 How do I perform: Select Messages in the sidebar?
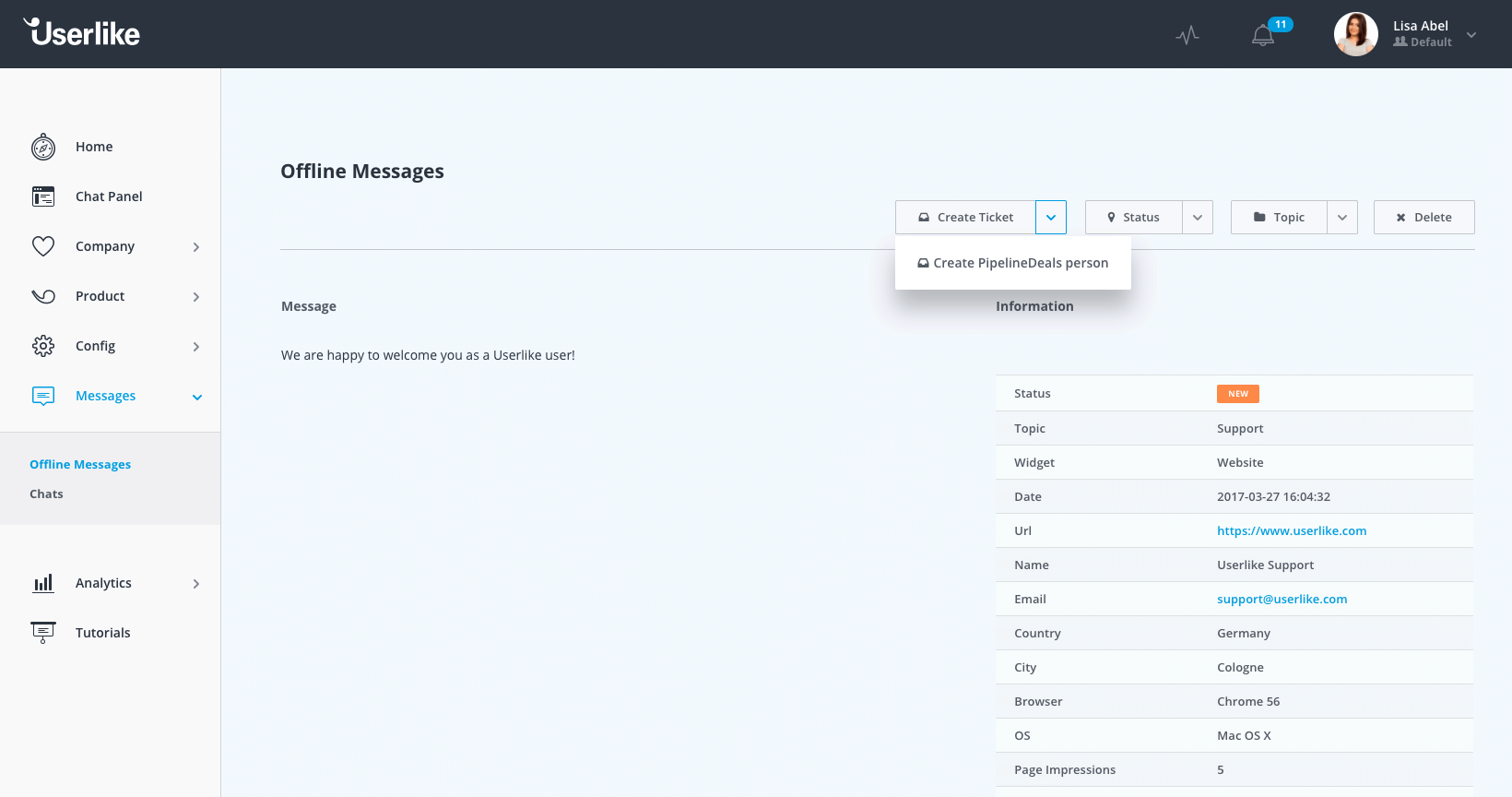point(105,396)
